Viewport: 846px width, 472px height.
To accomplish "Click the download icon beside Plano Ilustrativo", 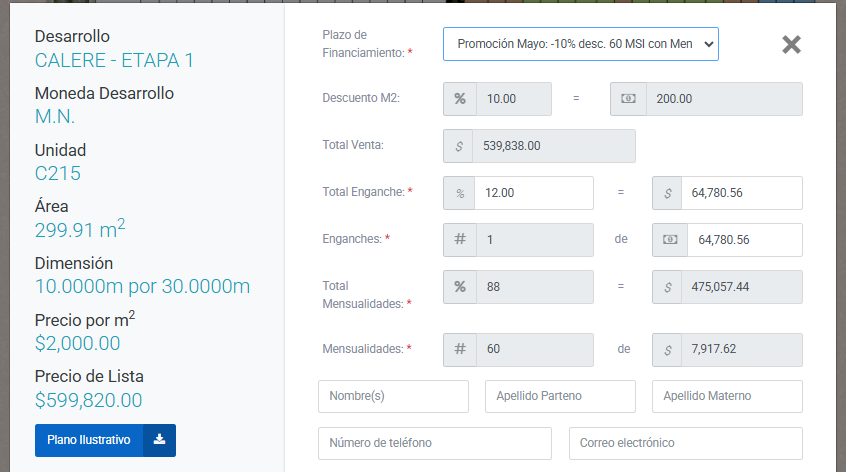I will click(160, 440).
